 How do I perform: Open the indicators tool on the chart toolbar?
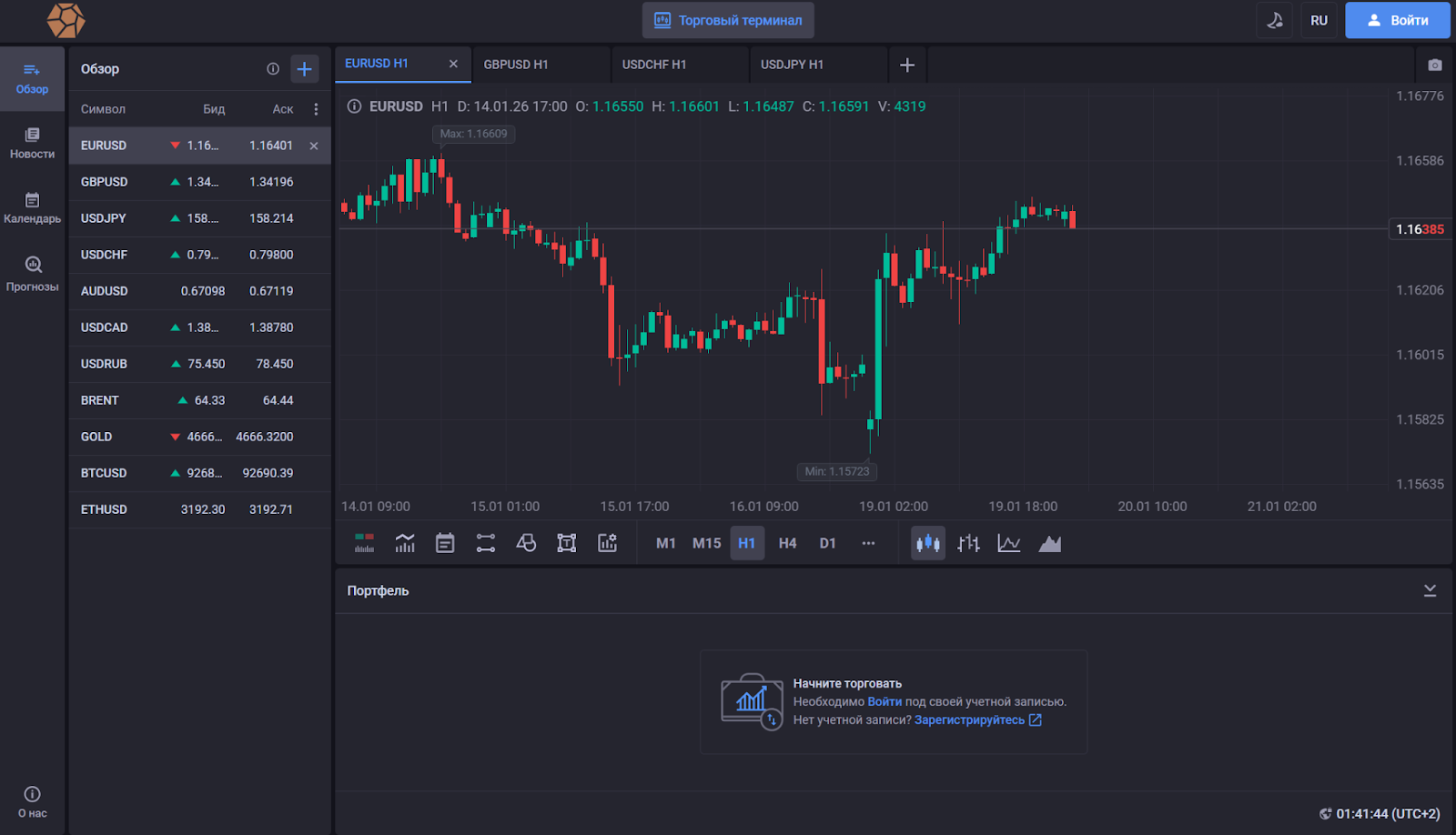[x=404, y=543]
